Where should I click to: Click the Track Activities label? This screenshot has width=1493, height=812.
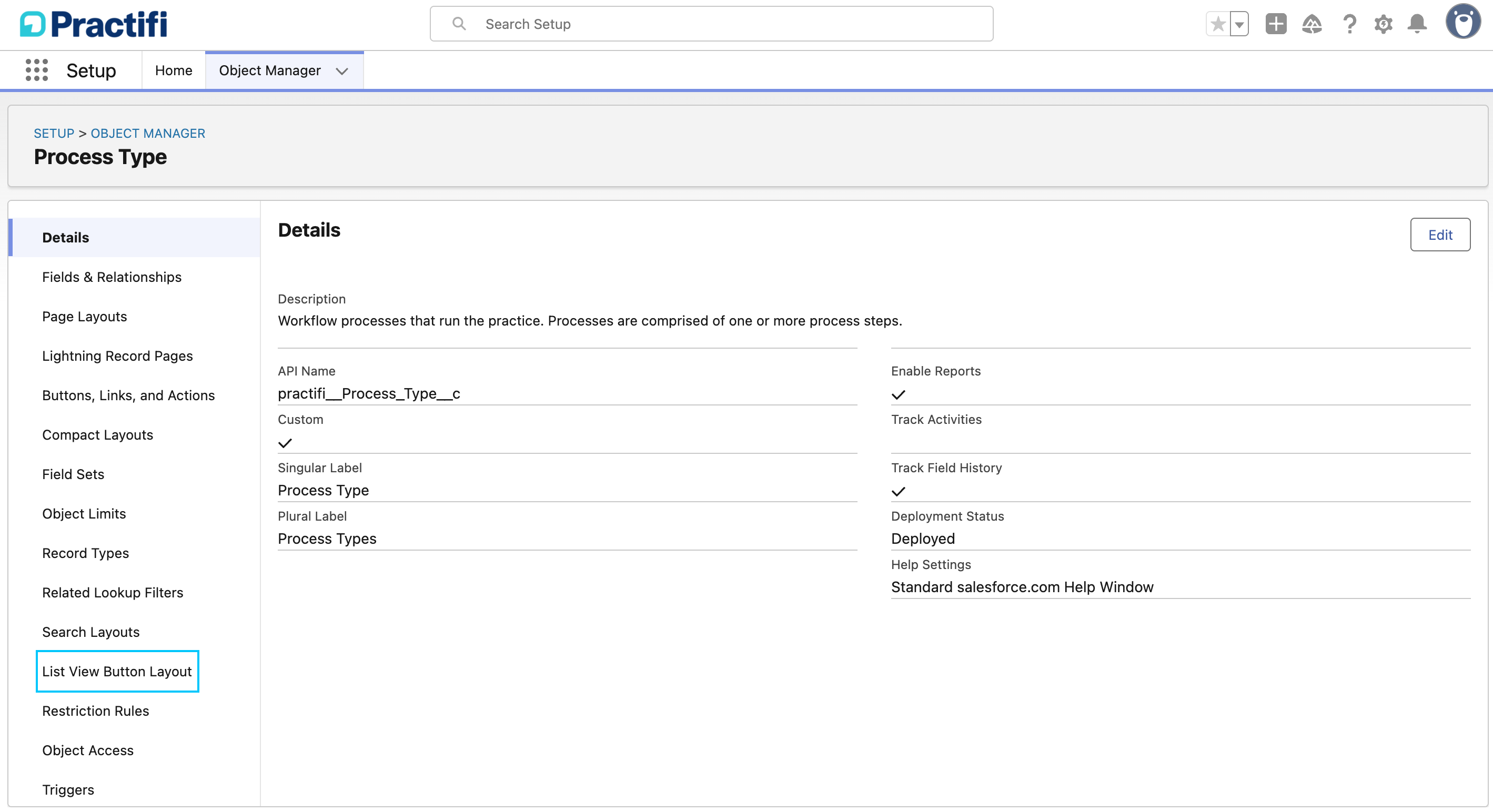point(936,419)
